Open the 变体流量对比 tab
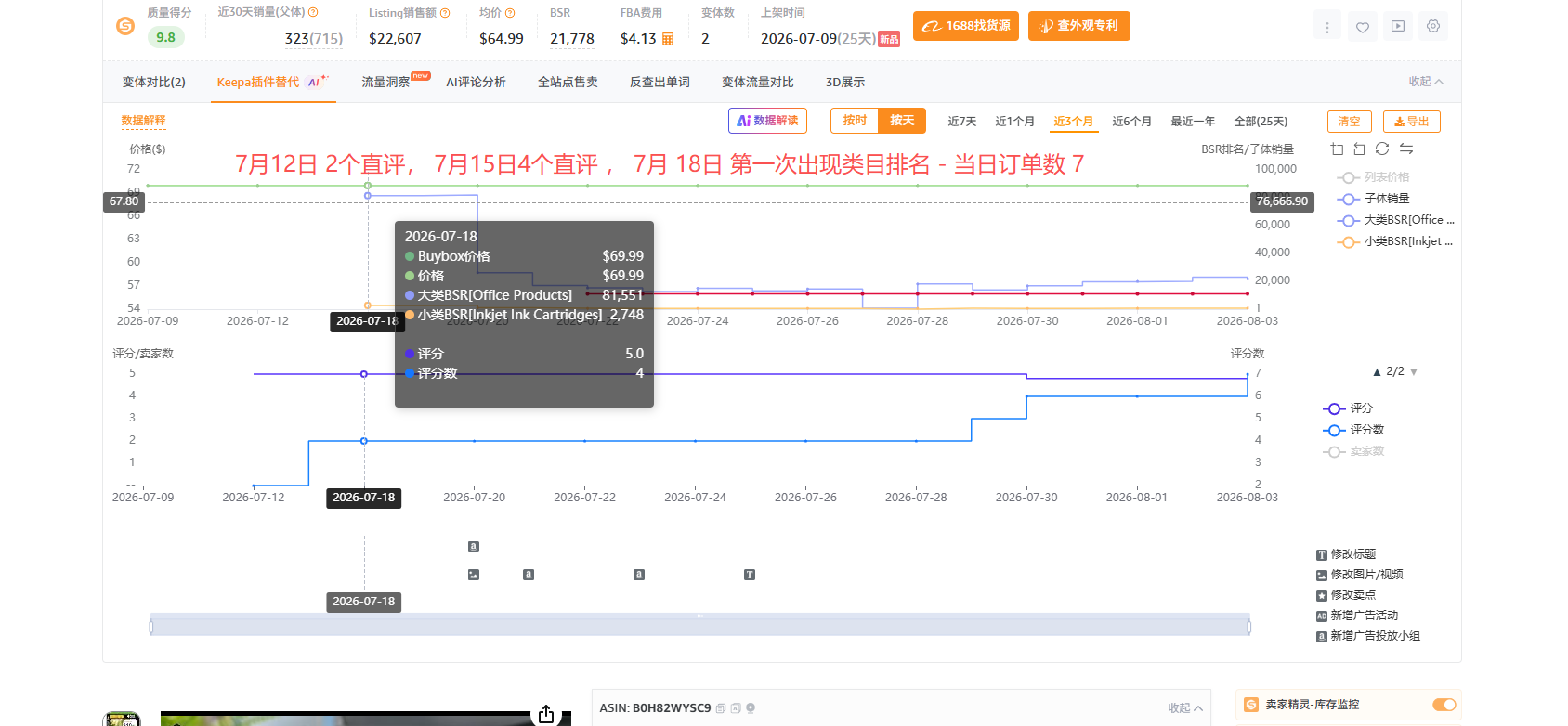The height and width of the screenshot is (726, 1568). (x=758, y=82)
